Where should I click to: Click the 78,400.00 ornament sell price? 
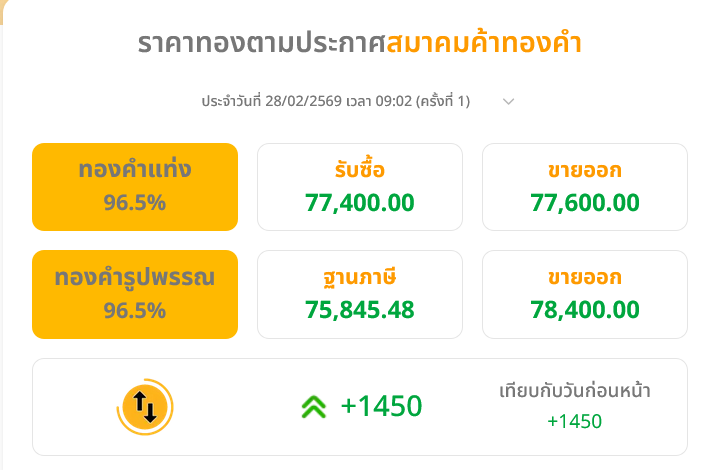[585, 310]
